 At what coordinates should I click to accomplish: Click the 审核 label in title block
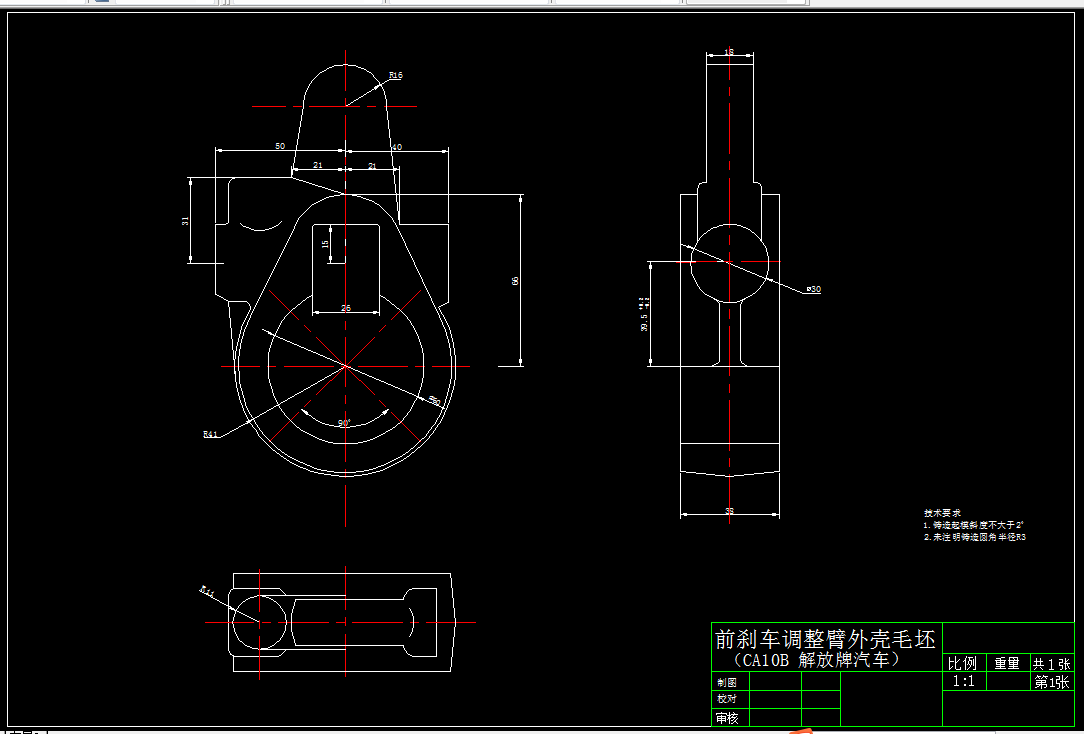[727, 718]
